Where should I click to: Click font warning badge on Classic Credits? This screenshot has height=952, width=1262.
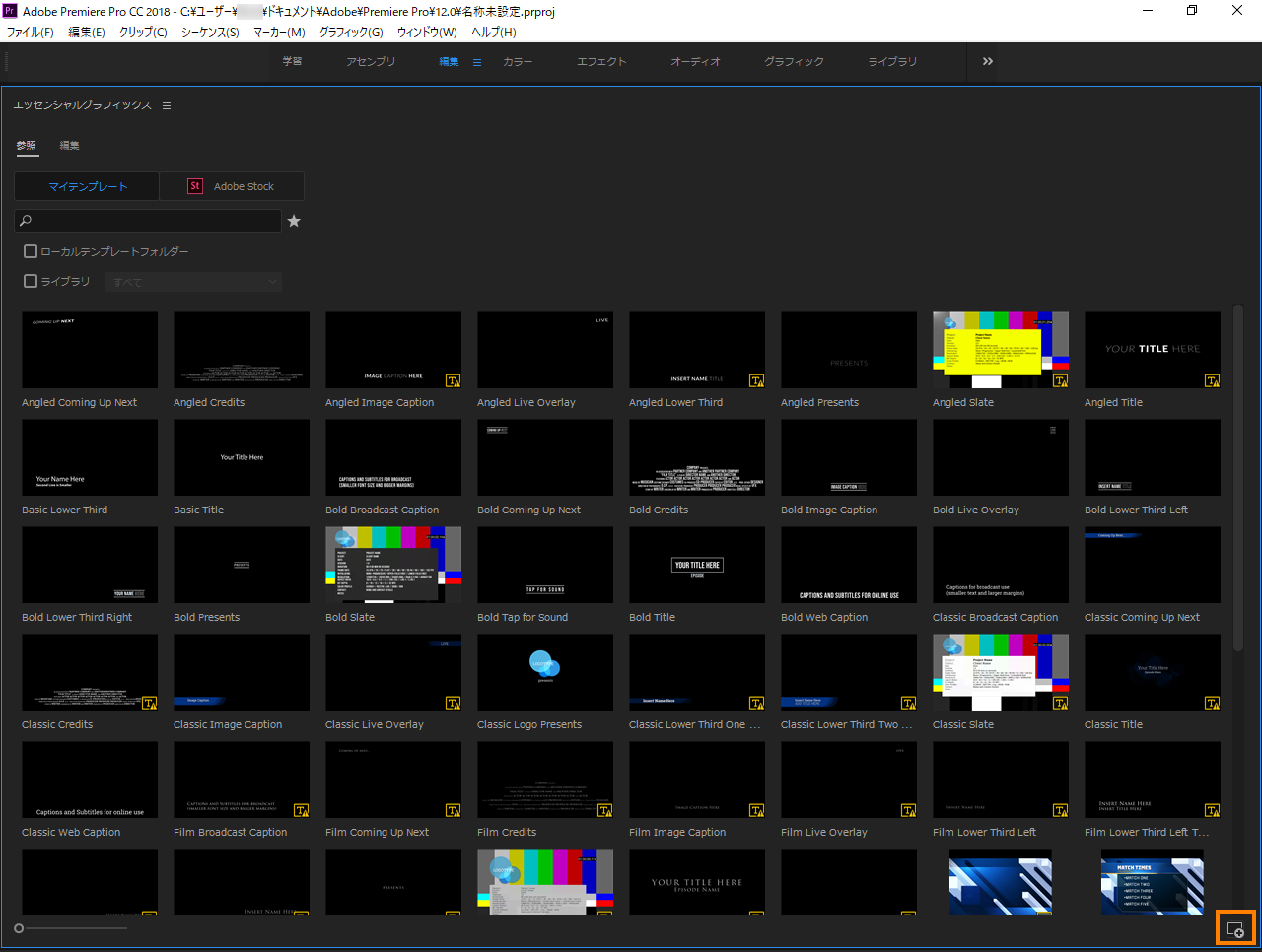[x=149, y=703]
